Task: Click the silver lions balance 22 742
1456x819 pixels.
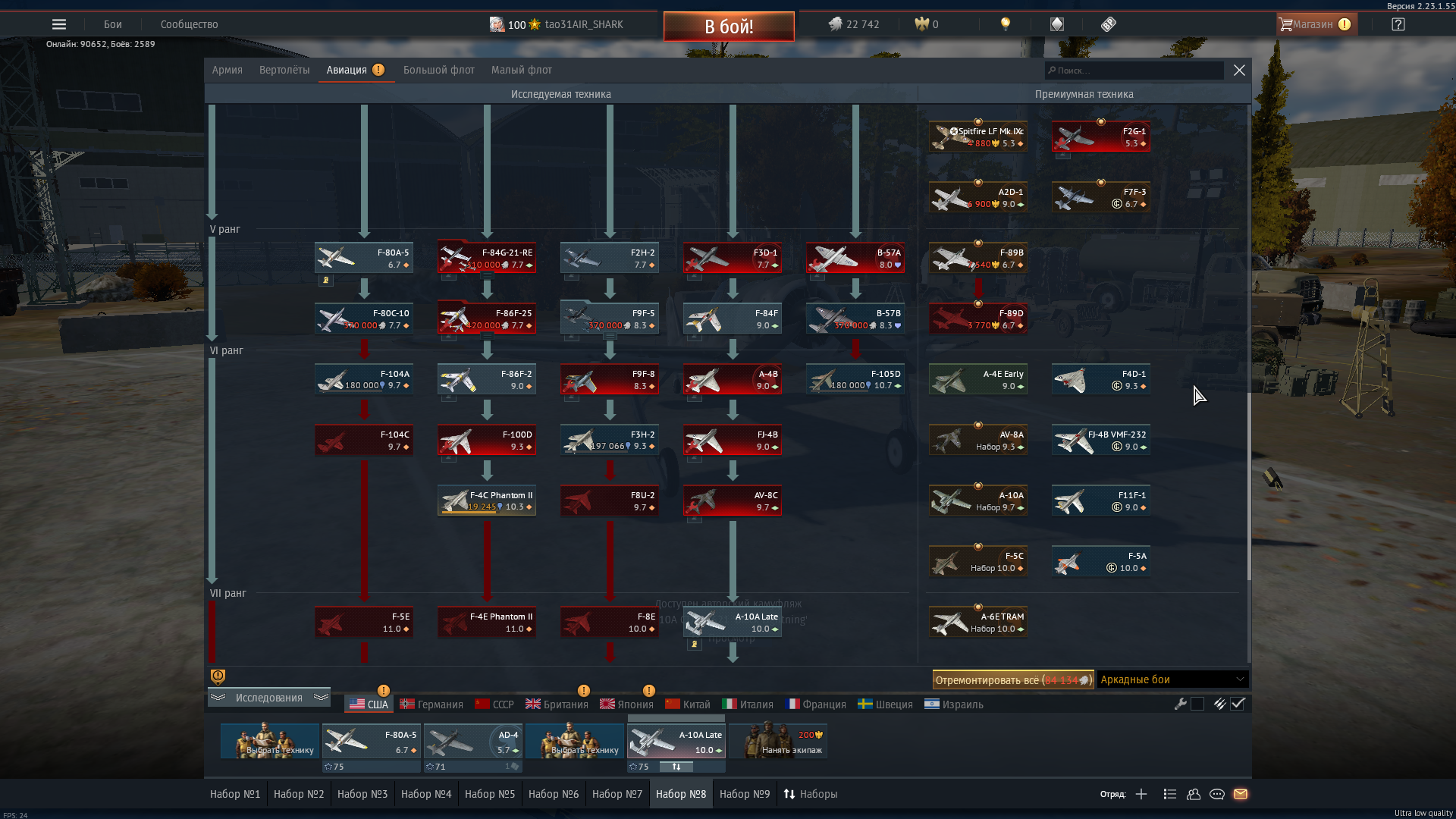Action: [x=854, y=24]
